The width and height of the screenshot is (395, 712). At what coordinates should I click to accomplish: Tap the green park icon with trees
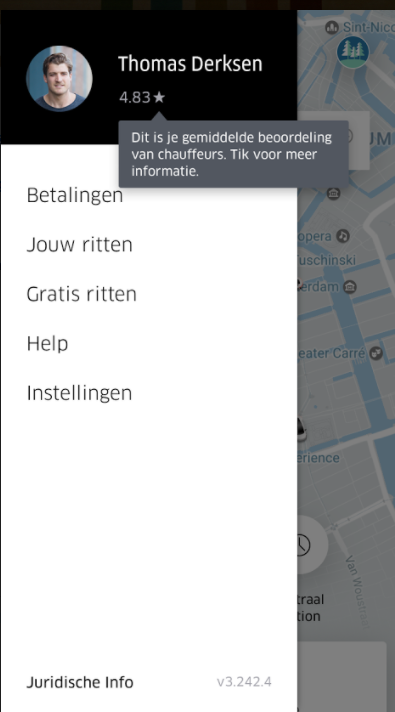(x=353, y=52)
